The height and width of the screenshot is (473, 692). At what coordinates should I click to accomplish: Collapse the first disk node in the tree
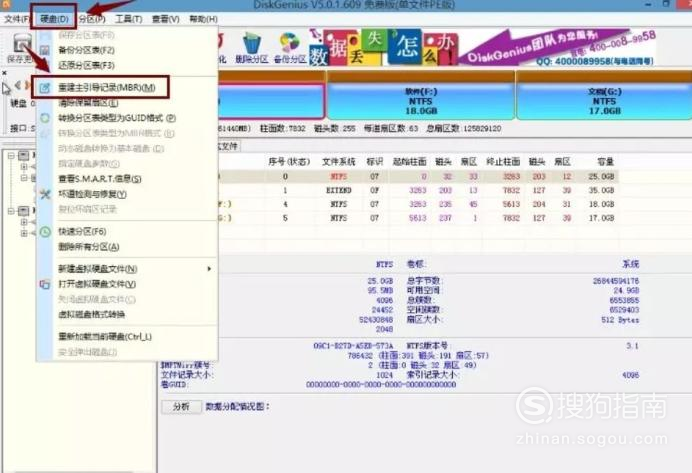pyautogui.click(x=11, y=155)
